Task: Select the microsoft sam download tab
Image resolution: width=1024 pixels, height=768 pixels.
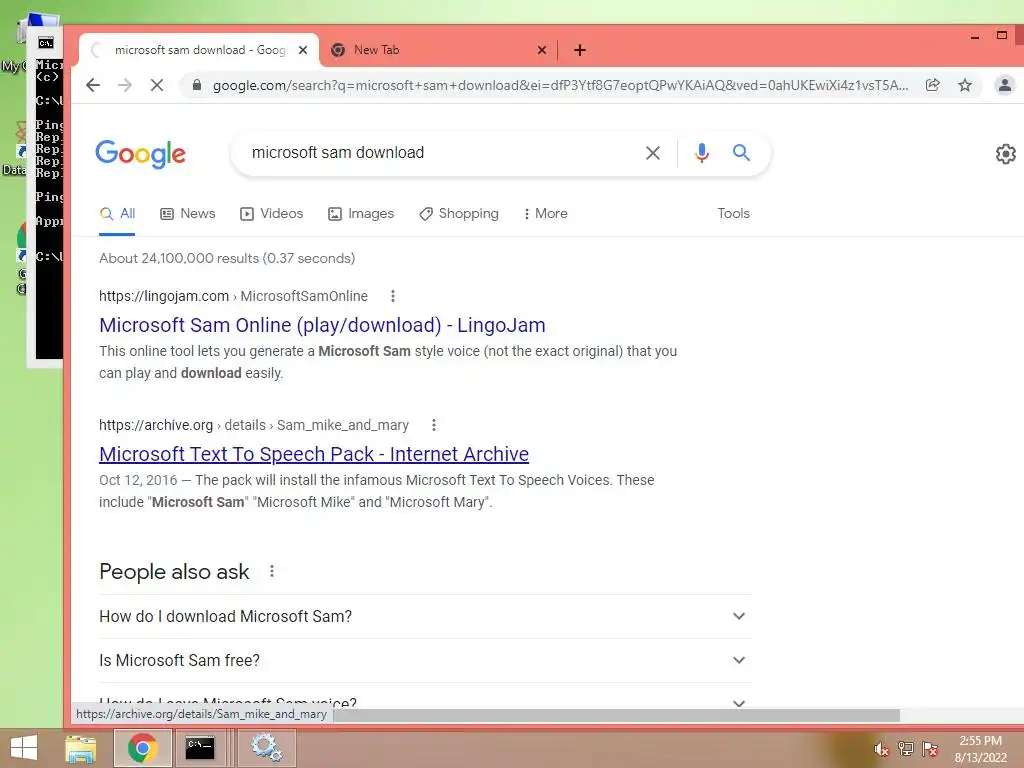Action: tap(199, 50)
